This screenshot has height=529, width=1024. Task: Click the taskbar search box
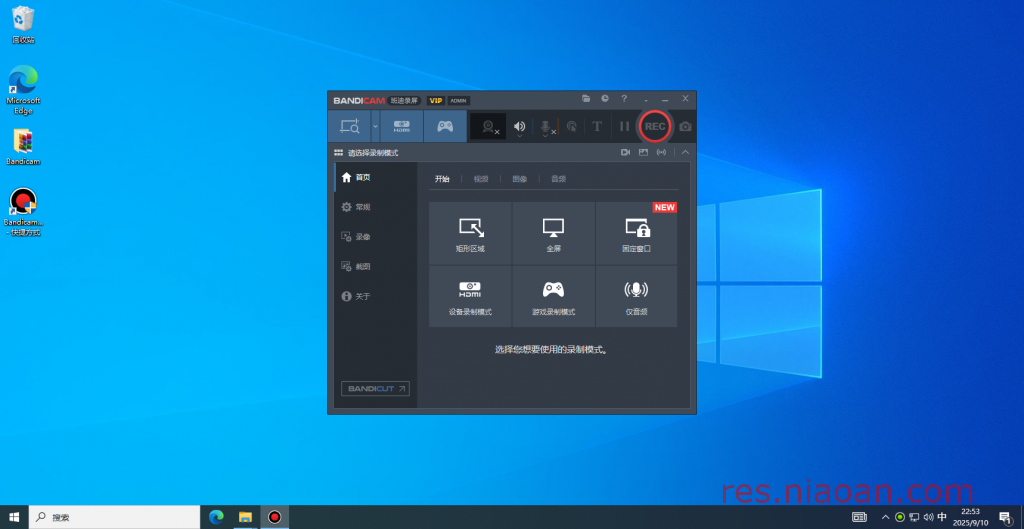[x=114, y=517]
